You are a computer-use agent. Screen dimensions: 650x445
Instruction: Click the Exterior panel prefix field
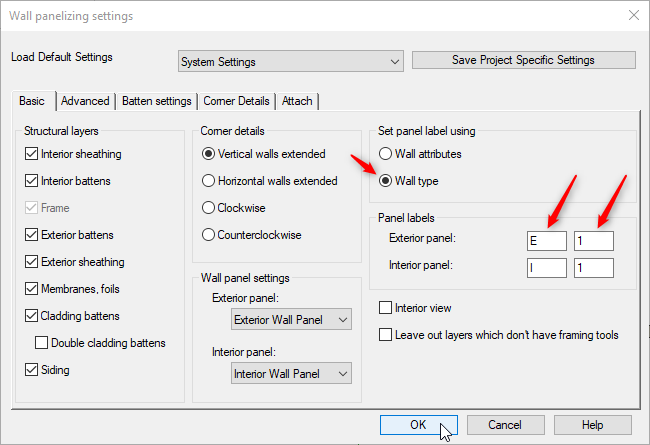click(546, 241)
